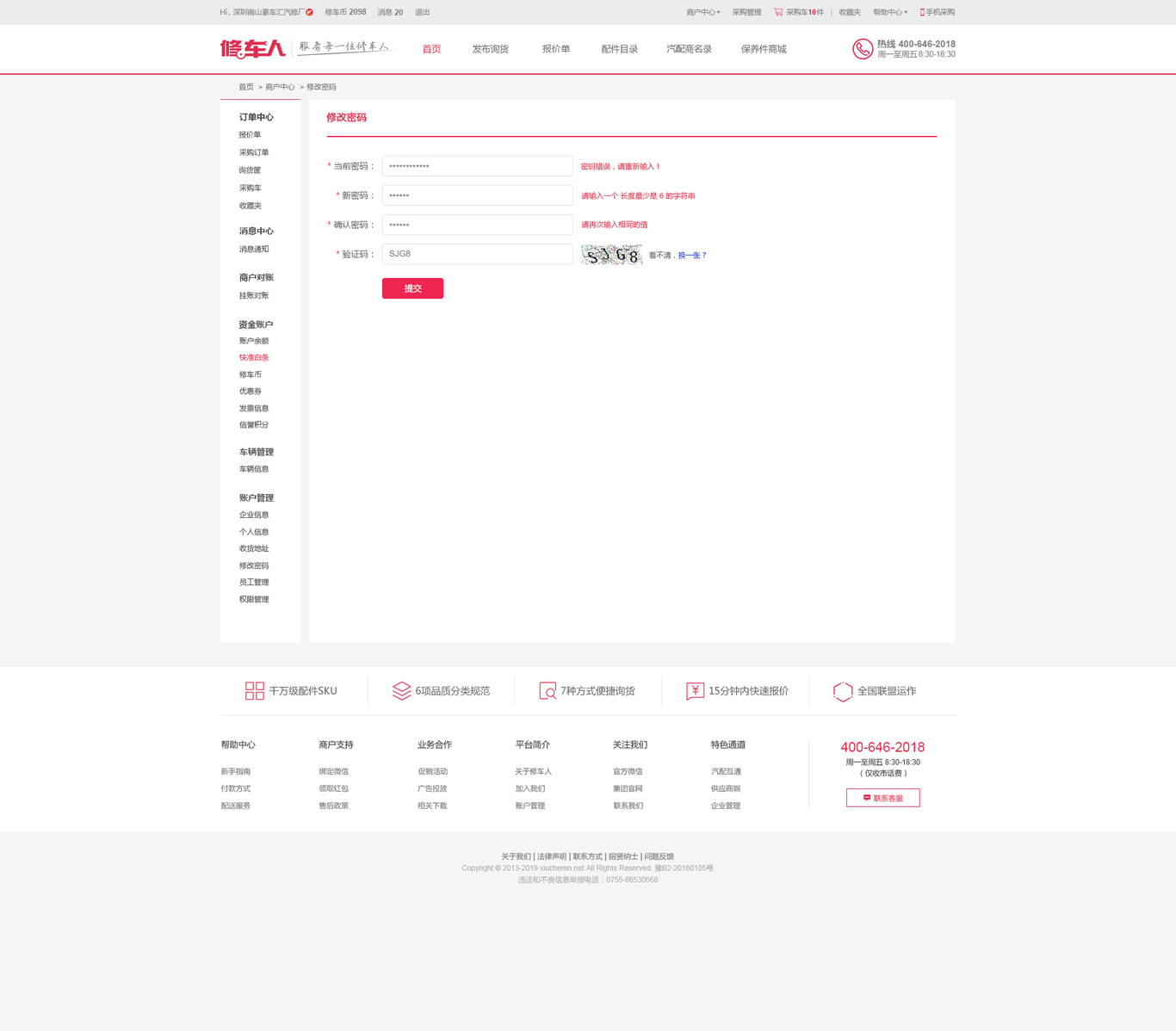Click the captcha image SJG8
1176x1031 pixels.
[611, 255]
